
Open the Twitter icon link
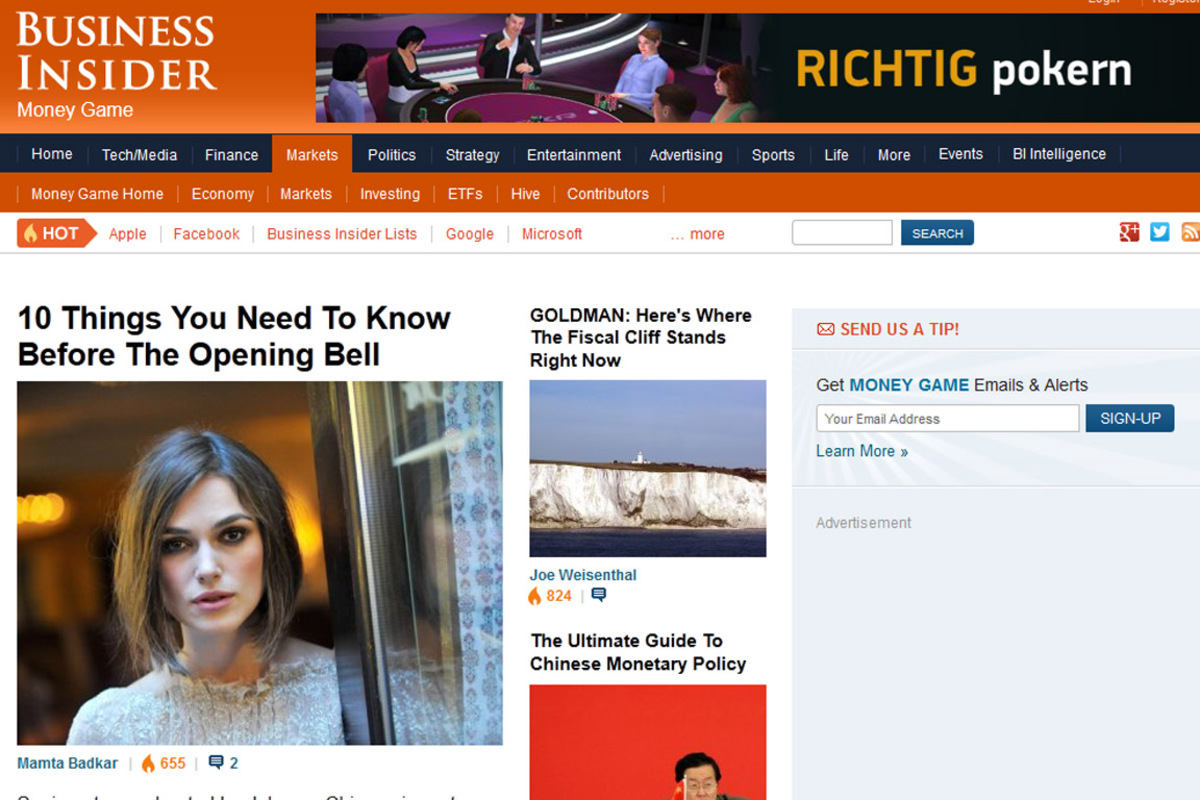(1160, 233)
